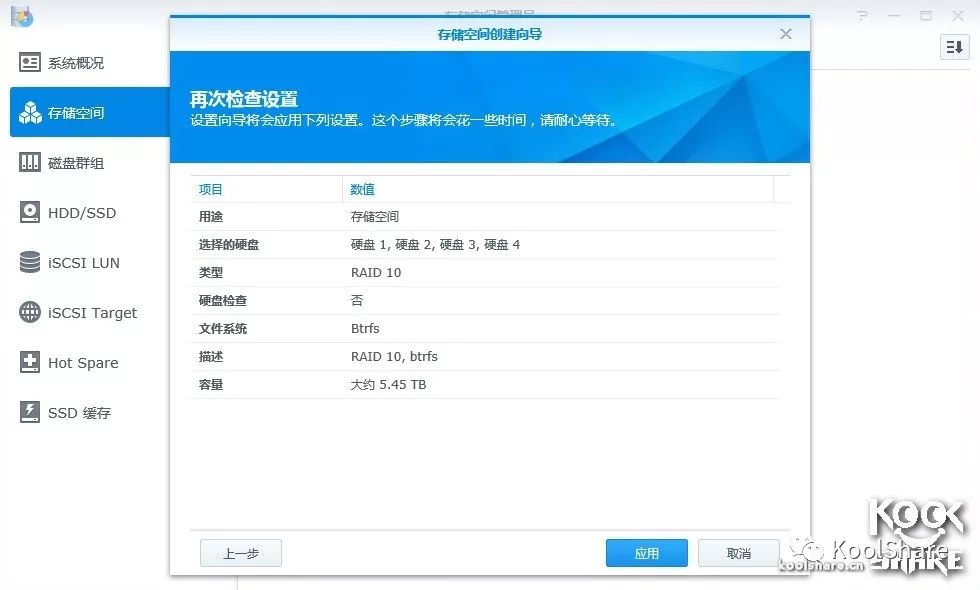980x590 pixels.
Task: Select the 用途 row label
Action: pyautogui.click(x=211, y=217)
